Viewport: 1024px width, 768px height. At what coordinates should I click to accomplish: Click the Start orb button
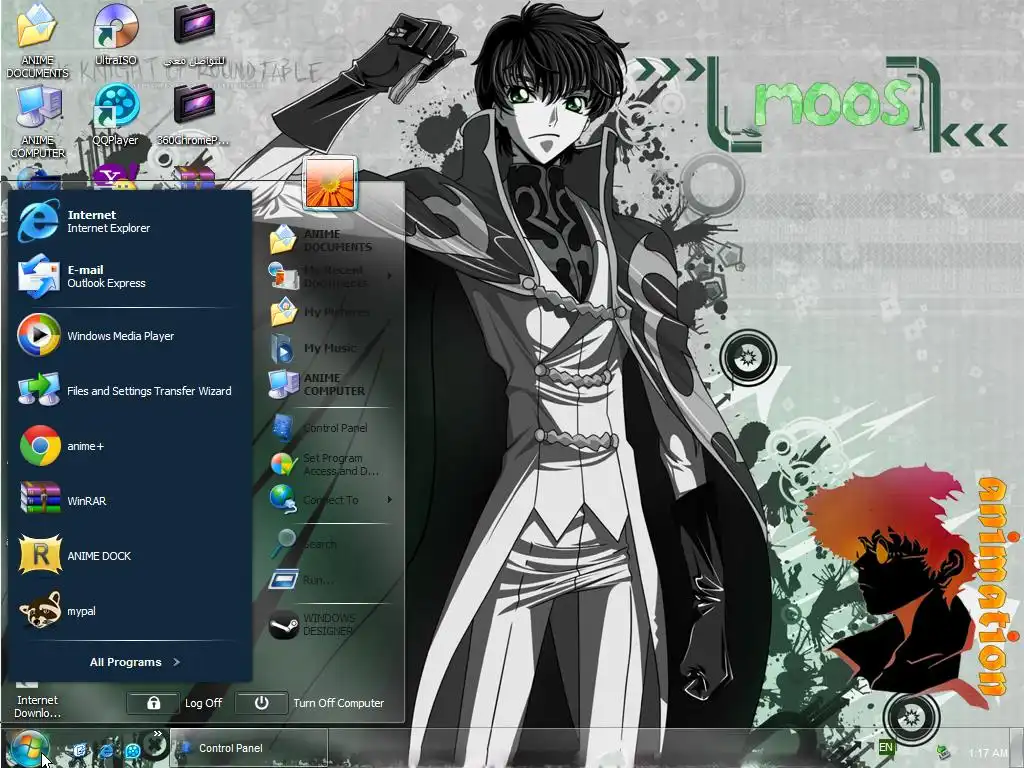click(x=28, y=748)
